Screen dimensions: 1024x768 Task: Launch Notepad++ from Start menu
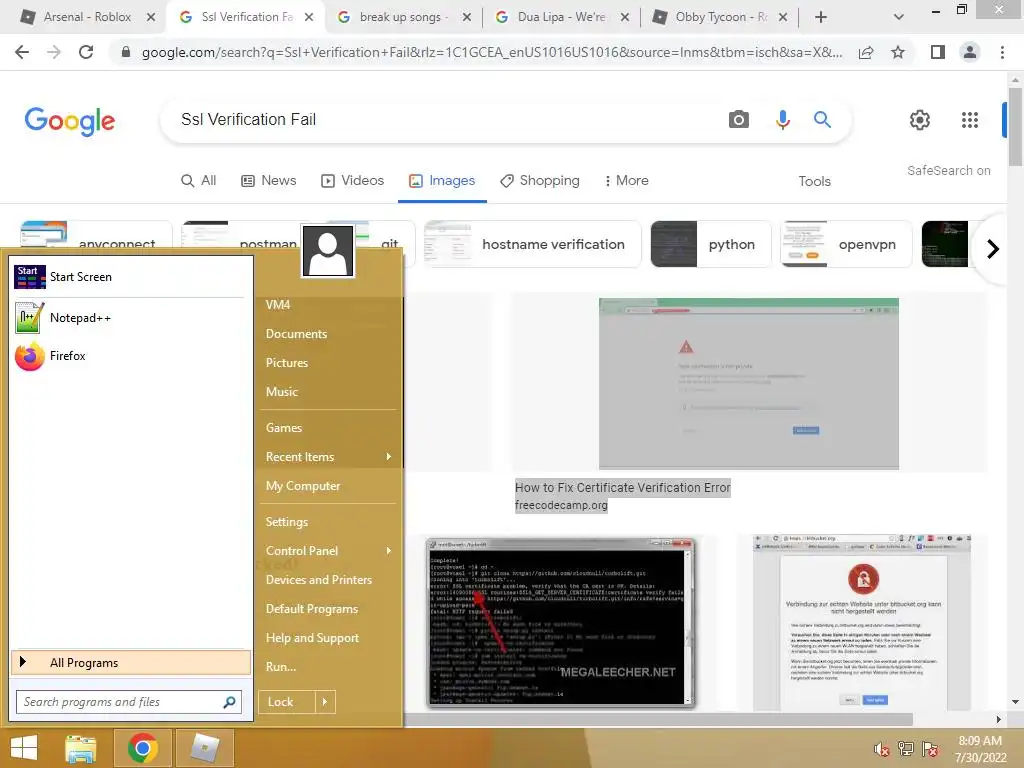click(x=131, y=318)
